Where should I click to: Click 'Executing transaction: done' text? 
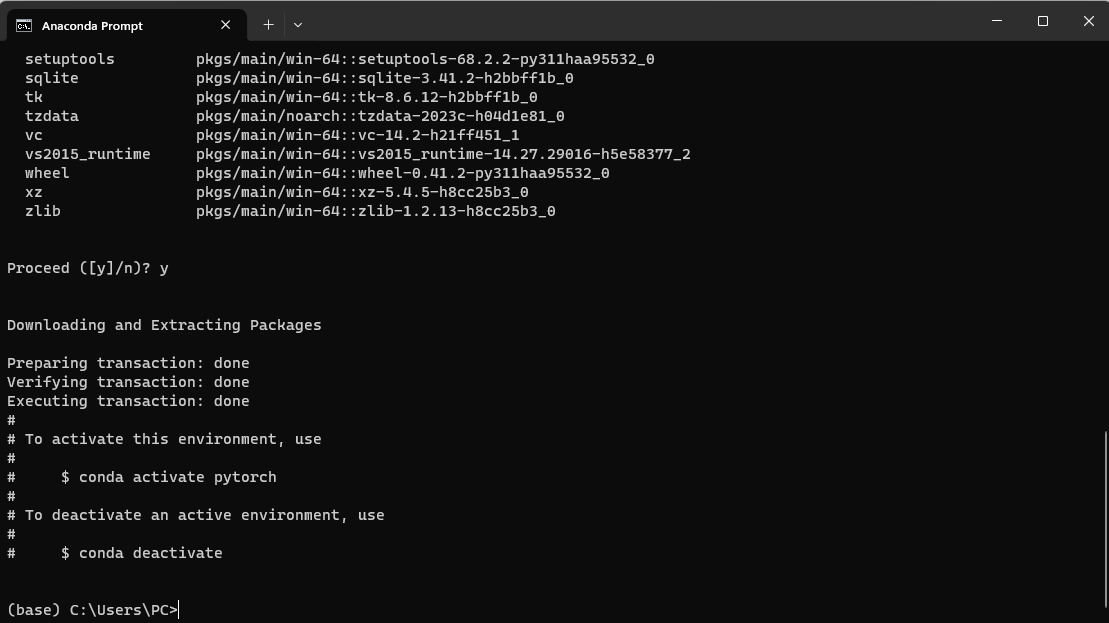tap(128, 400)
